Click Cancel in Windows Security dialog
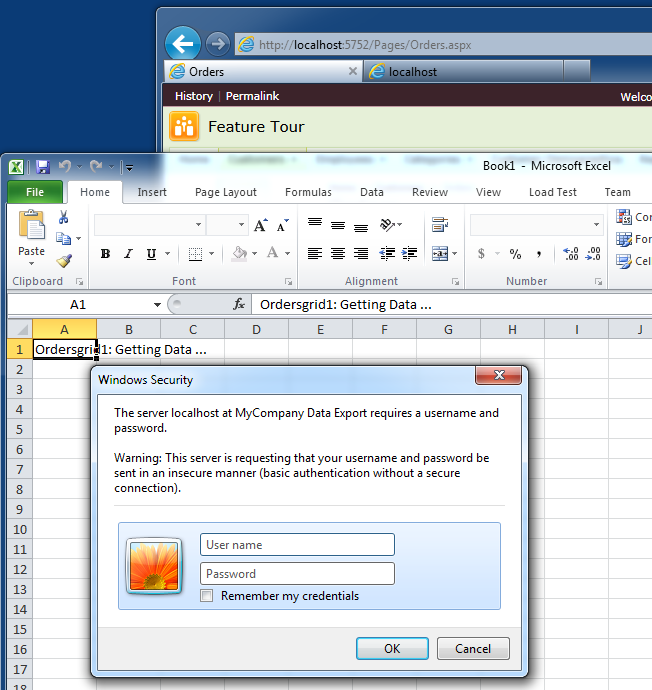652x690 pixels. (473, 648)
